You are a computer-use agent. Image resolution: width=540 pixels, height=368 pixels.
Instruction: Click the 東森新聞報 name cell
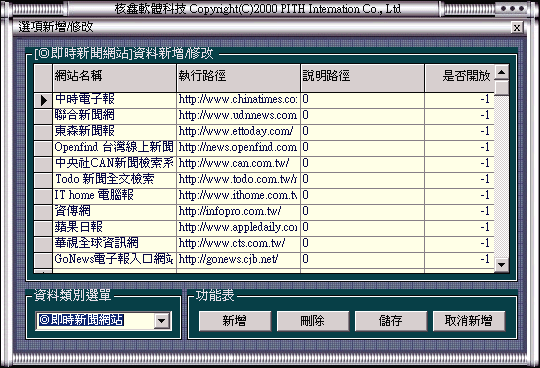[114, 132]
